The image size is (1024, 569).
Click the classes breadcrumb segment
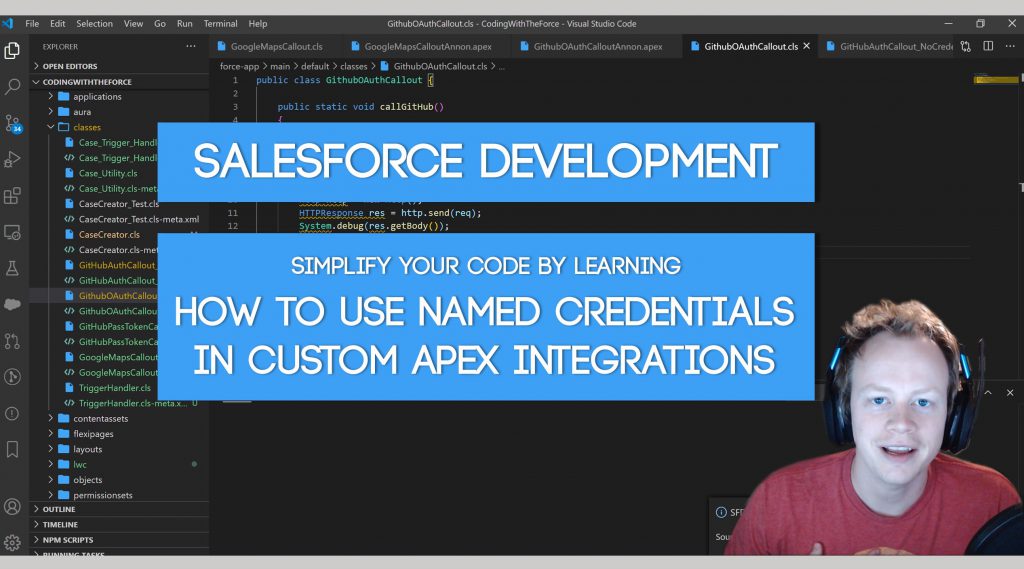353,66
